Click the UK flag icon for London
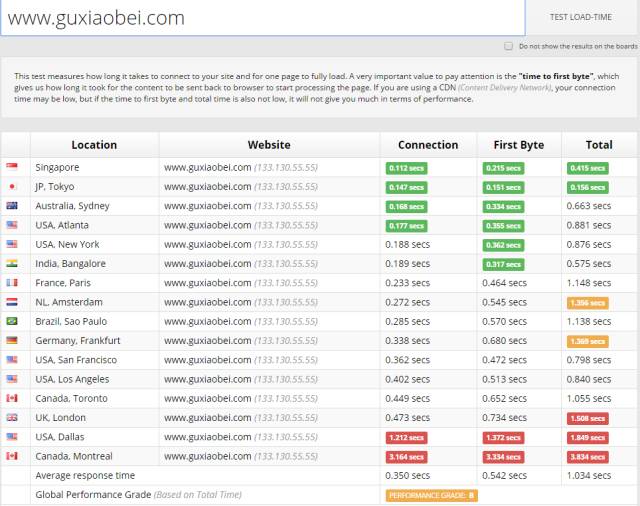Screen dimensions: 640x506 12,417
